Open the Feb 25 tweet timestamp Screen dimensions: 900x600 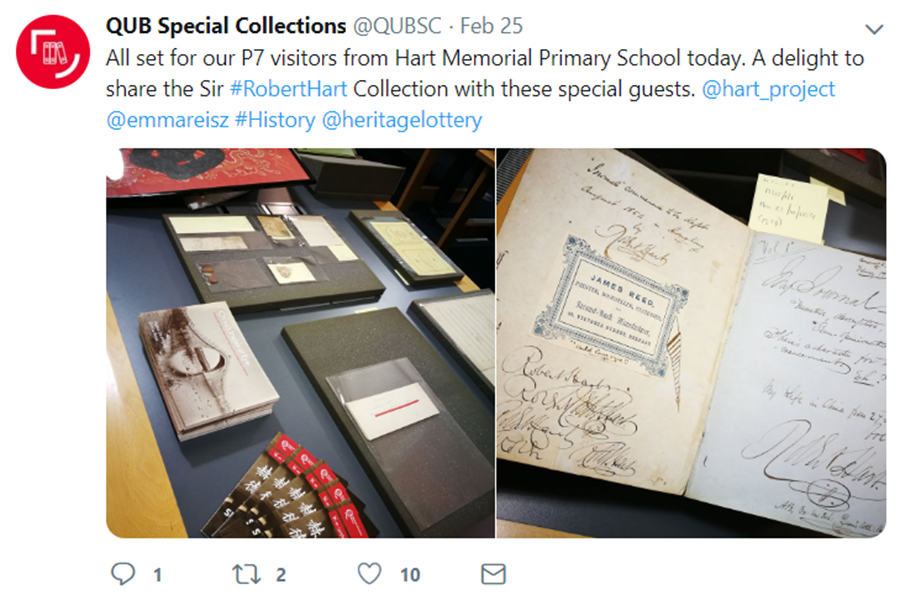(x=491, y=26)
